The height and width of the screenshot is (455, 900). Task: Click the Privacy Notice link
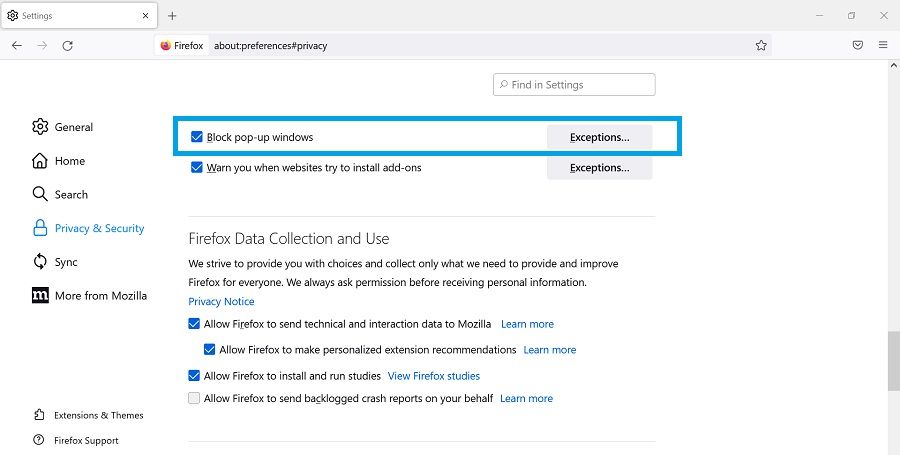[221, 301]
